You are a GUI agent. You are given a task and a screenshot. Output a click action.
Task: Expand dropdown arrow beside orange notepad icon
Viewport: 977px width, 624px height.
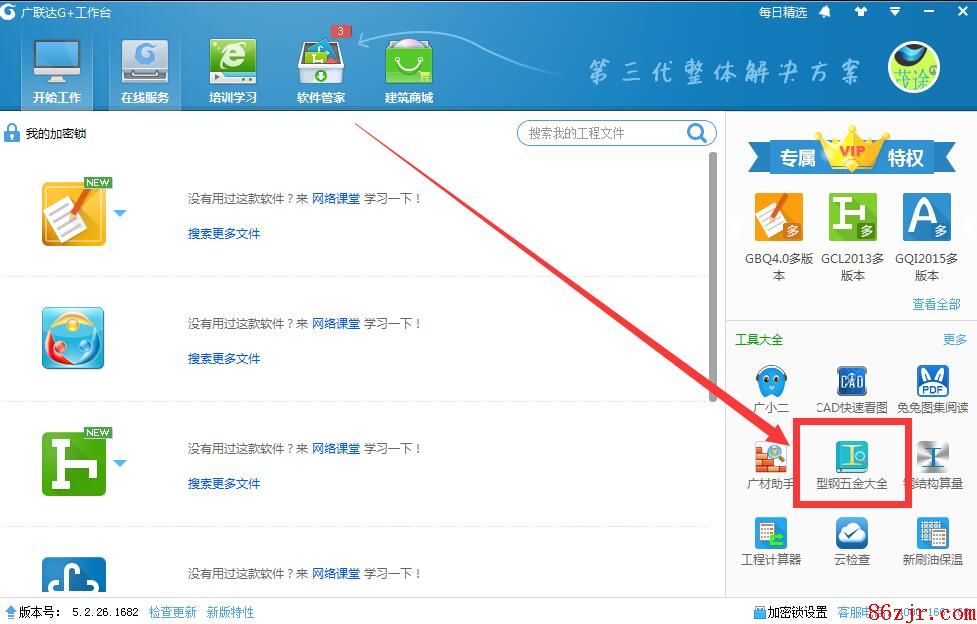(120, 213)
